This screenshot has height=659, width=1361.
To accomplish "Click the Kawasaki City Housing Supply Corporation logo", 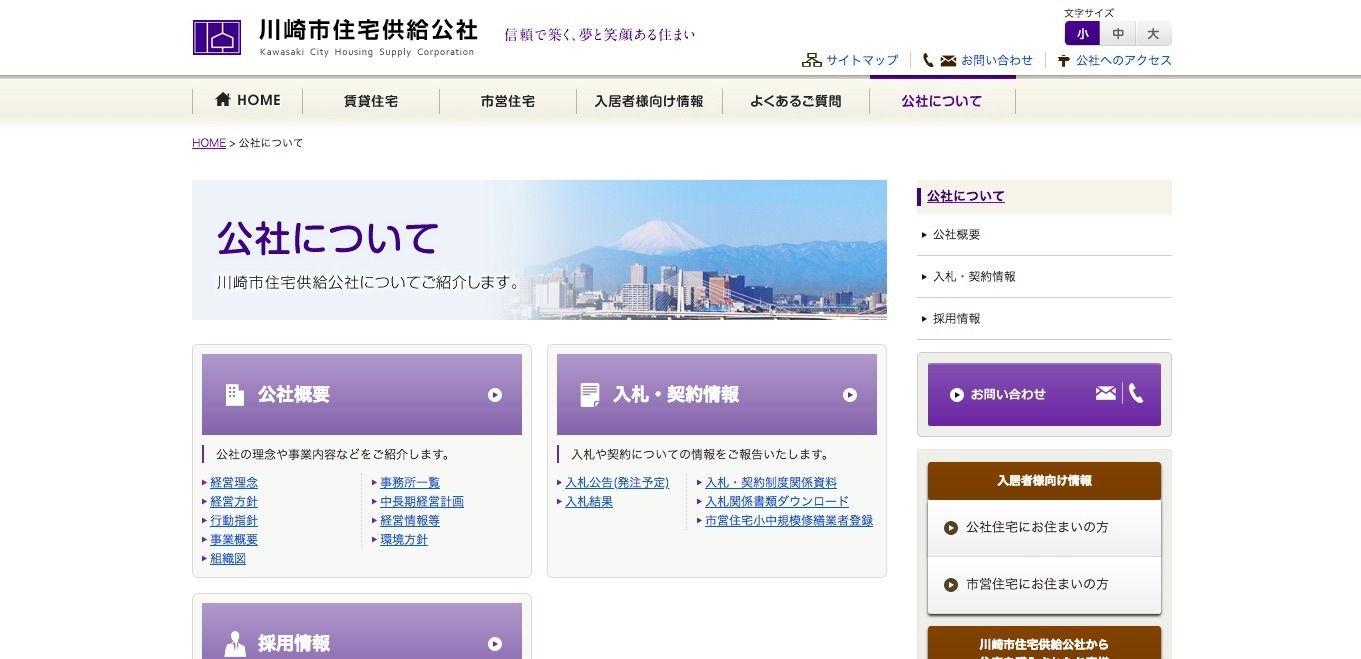I will [x=217, y=37].
